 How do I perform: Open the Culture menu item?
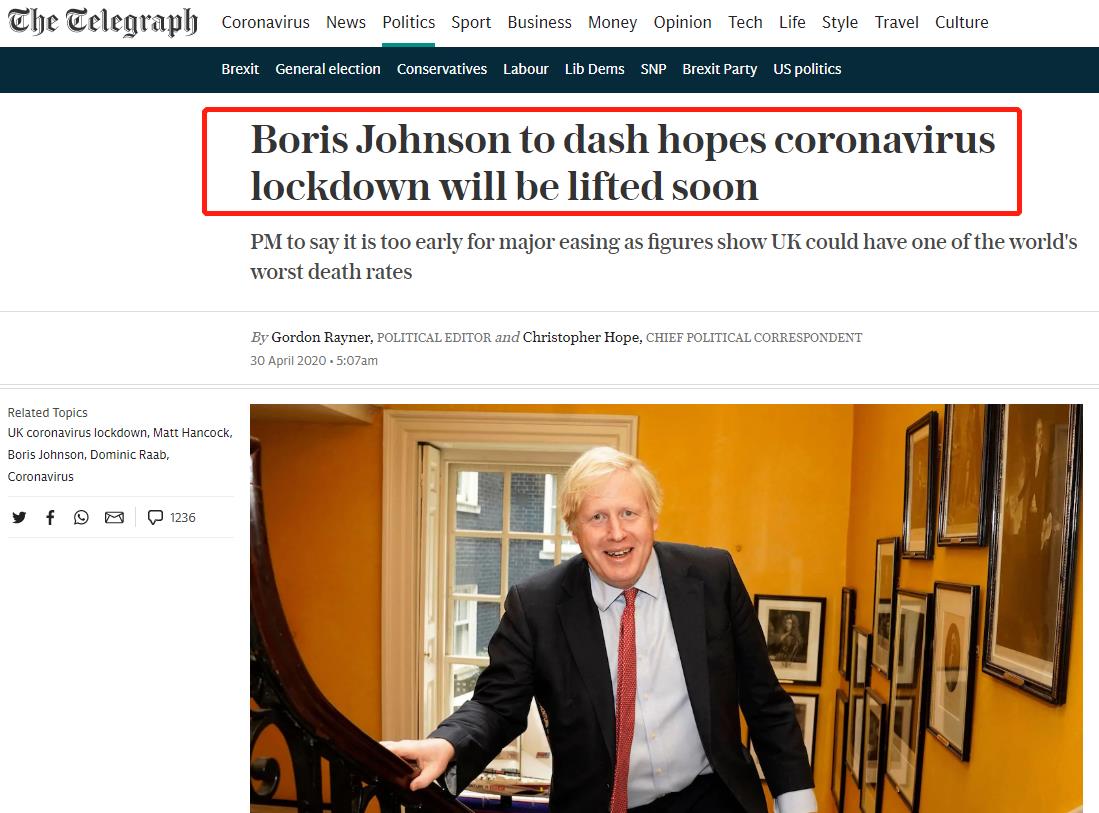(962, 22)
